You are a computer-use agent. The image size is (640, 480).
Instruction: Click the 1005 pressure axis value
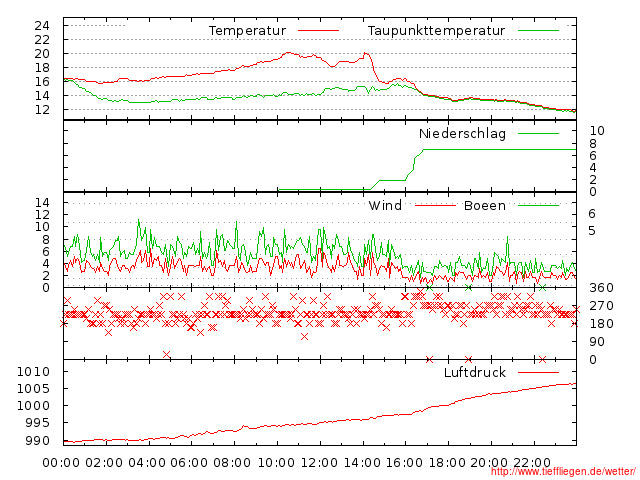33,389
